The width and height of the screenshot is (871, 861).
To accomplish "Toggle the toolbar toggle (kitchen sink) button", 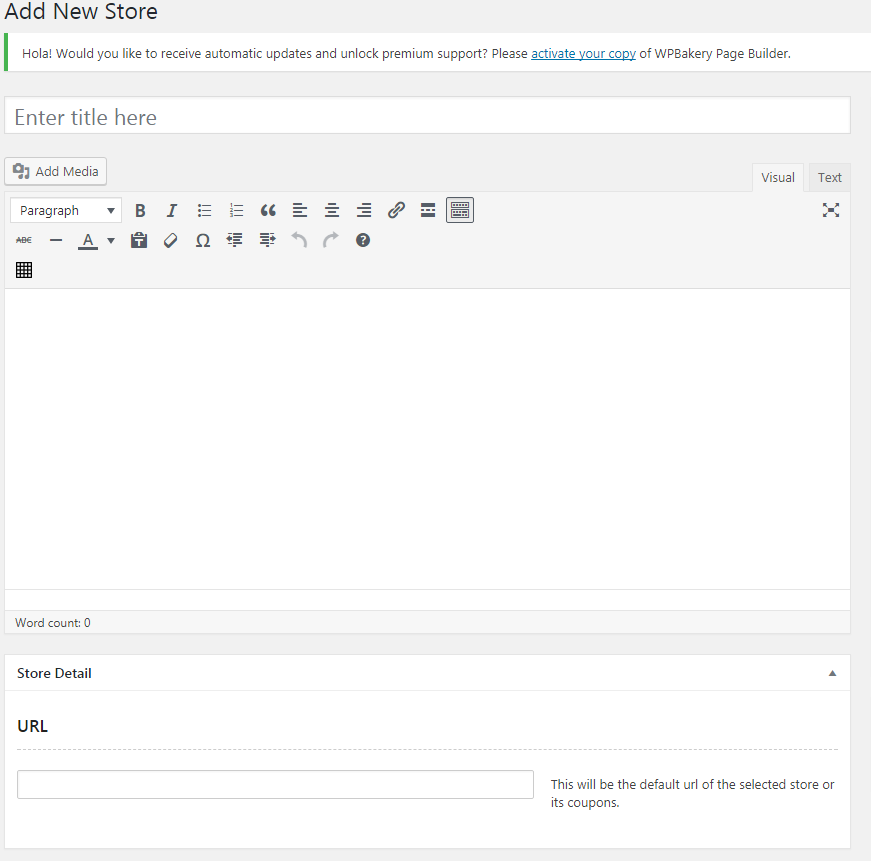I will [x=460, y=211].
